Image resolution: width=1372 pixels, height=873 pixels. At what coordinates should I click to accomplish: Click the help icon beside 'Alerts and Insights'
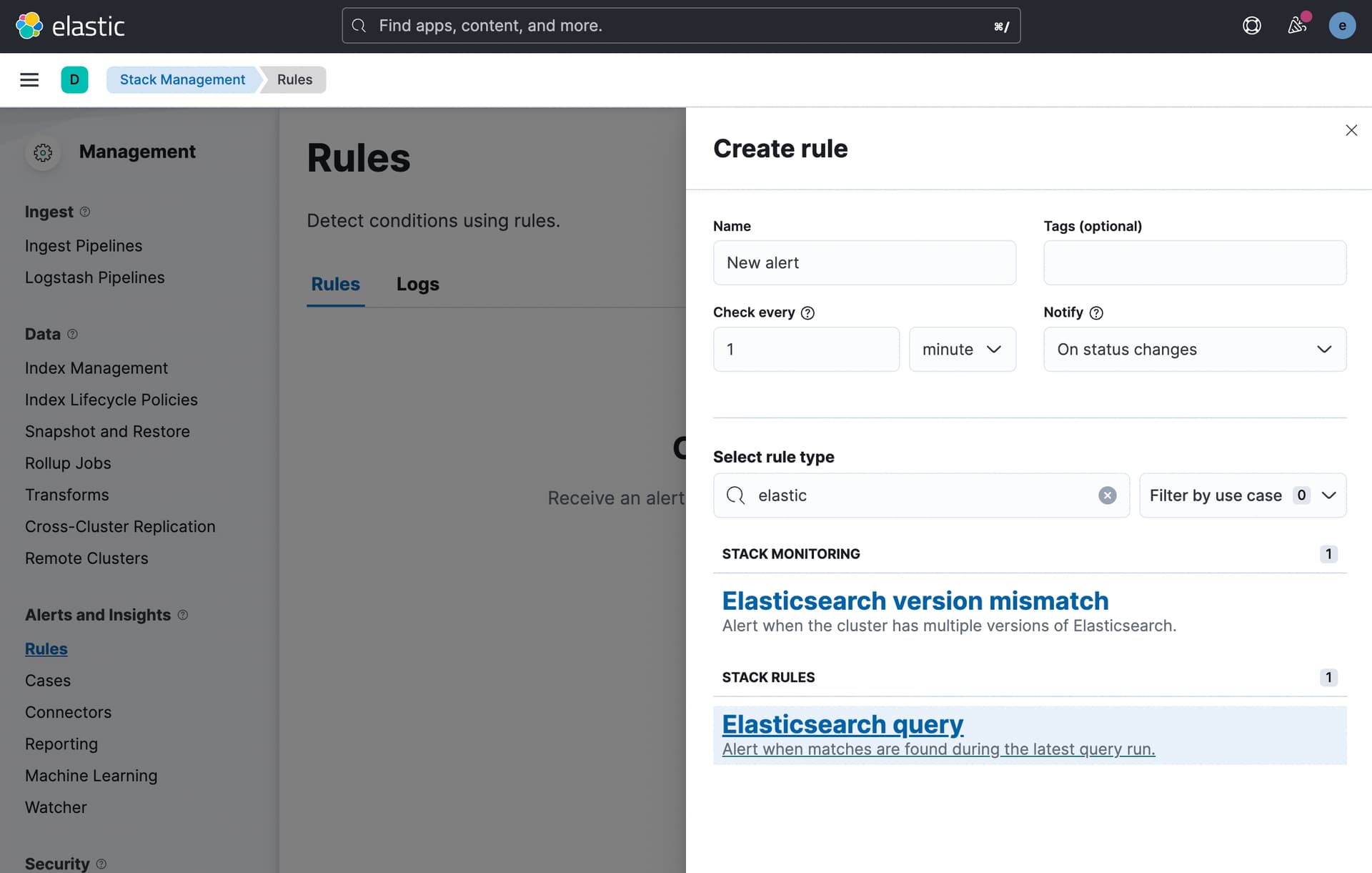click(x=183, y=615)
